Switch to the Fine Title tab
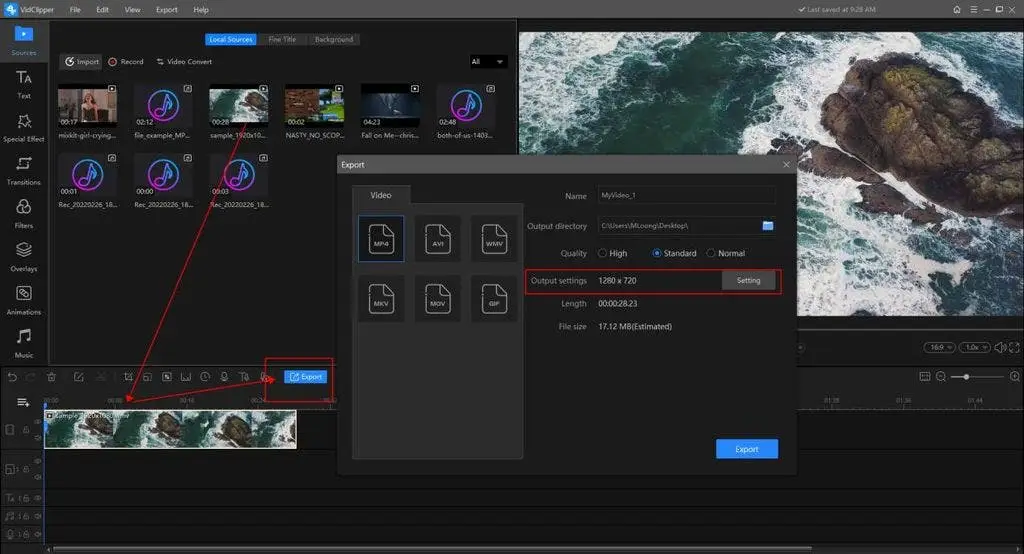 [282, 39]
